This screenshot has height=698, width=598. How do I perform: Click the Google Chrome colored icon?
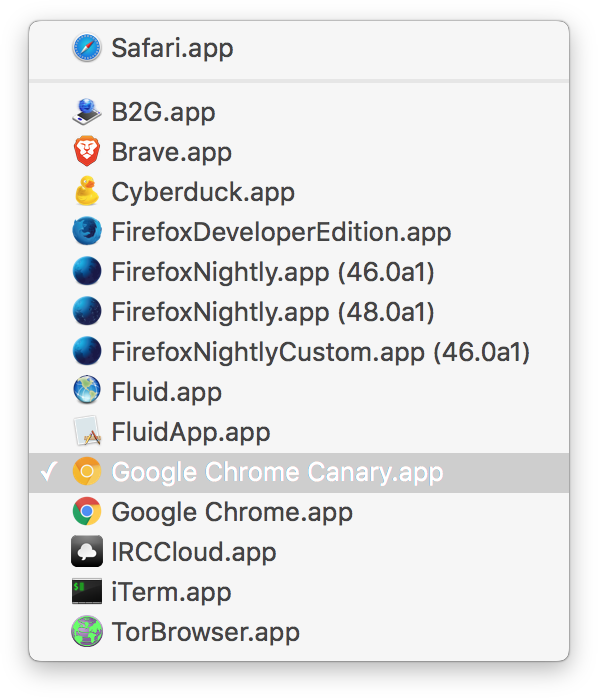click(87, 511)
